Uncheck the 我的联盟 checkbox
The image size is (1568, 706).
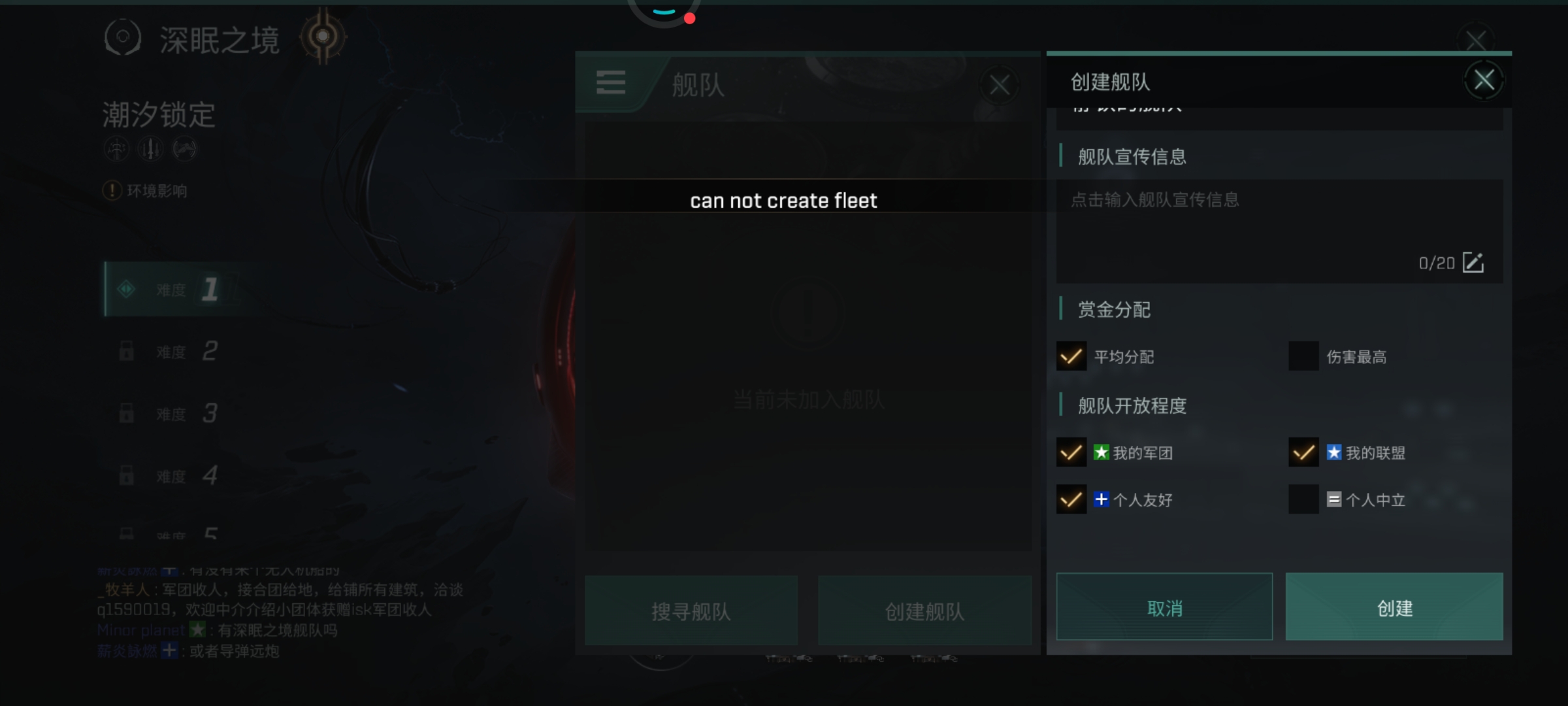pos(1303,452)
